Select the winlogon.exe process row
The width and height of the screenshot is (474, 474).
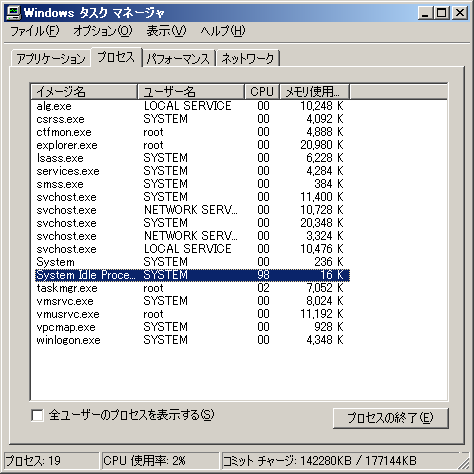192,340
